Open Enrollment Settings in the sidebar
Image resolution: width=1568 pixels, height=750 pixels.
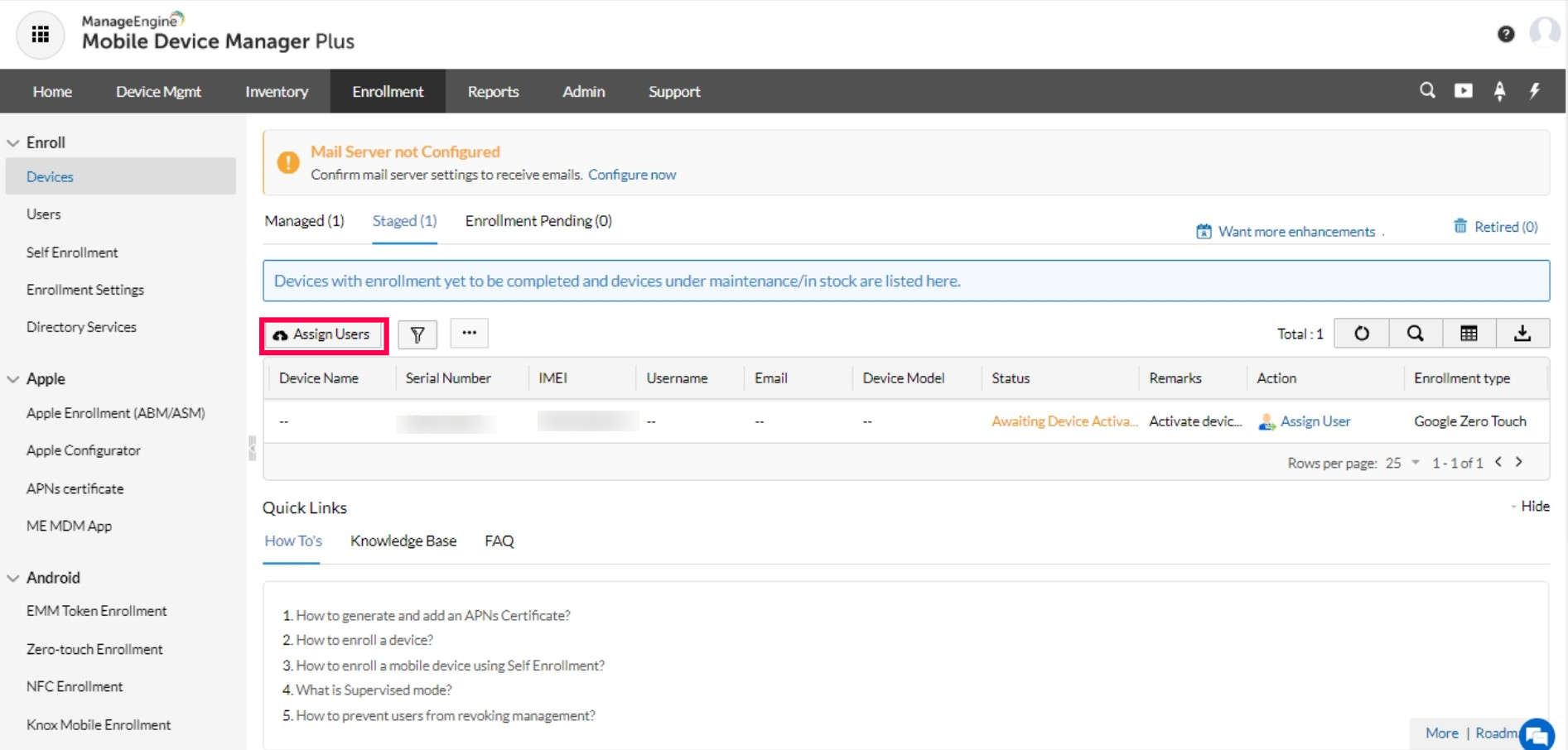coord(85,290)
